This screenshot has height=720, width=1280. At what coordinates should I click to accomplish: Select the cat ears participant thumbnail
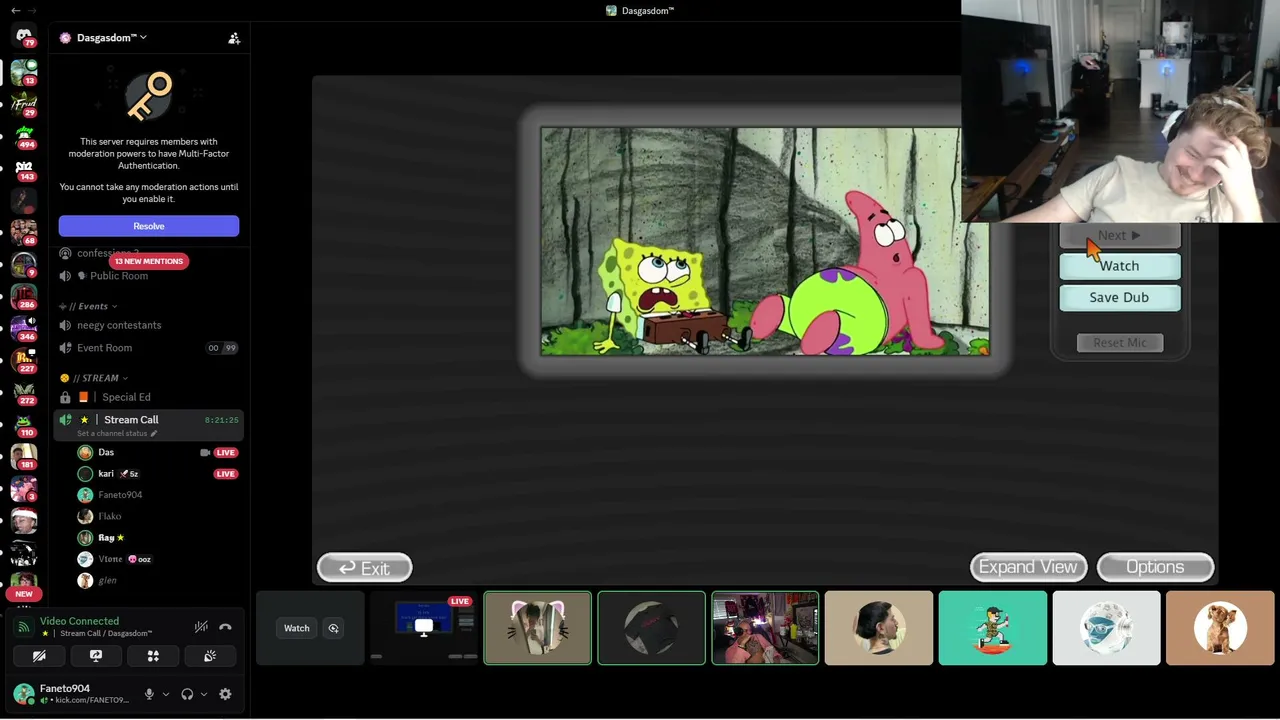[x=538, y=628]
